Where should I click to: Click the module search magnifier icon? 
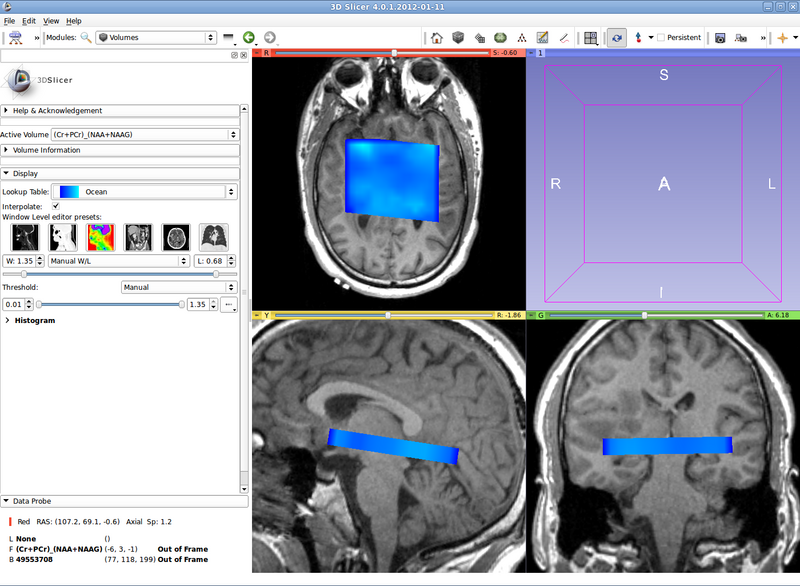tap(84, 38)
